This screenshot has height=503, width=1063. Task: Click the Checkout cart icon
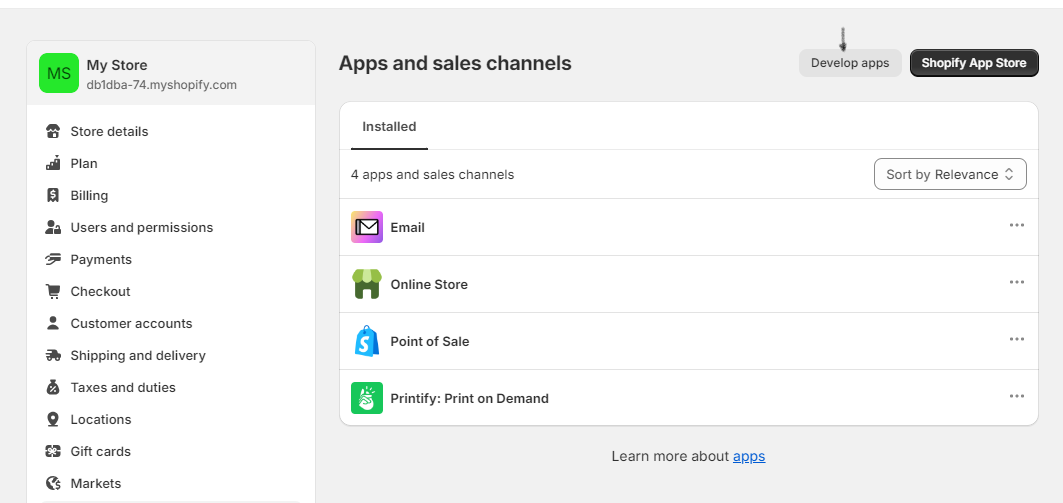[x=53, y=291]
